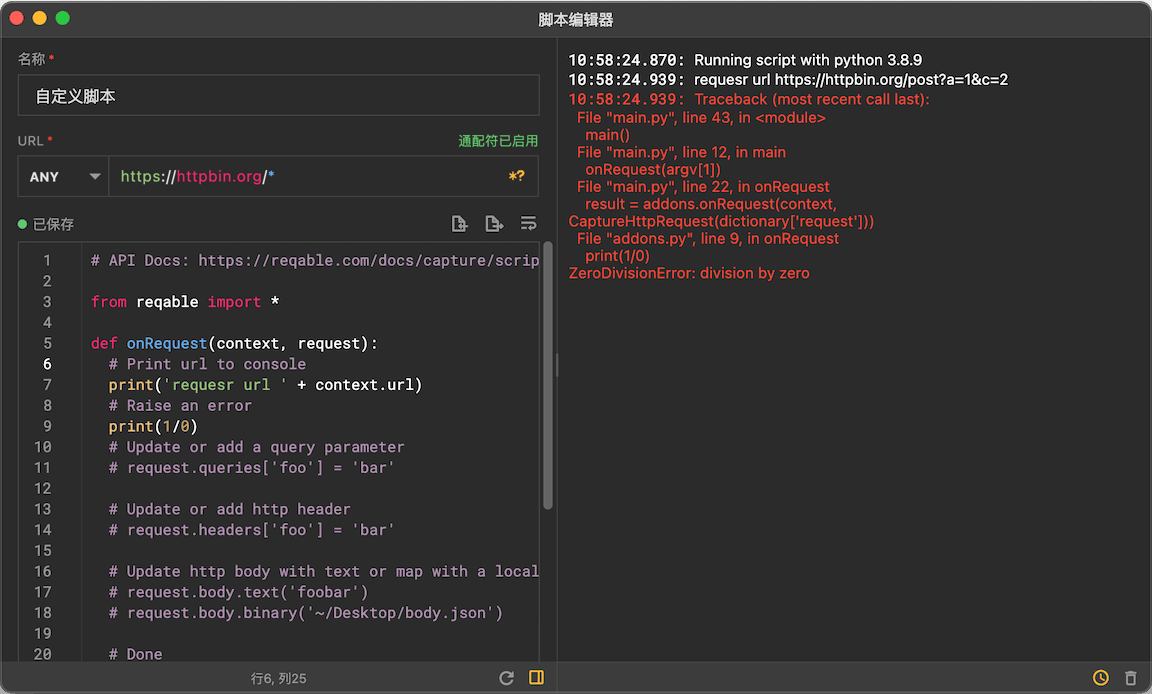The width and height of the screenshot is (1152, 694).
Task: Clear console output with the trash icon
Action: point(1131,678)
